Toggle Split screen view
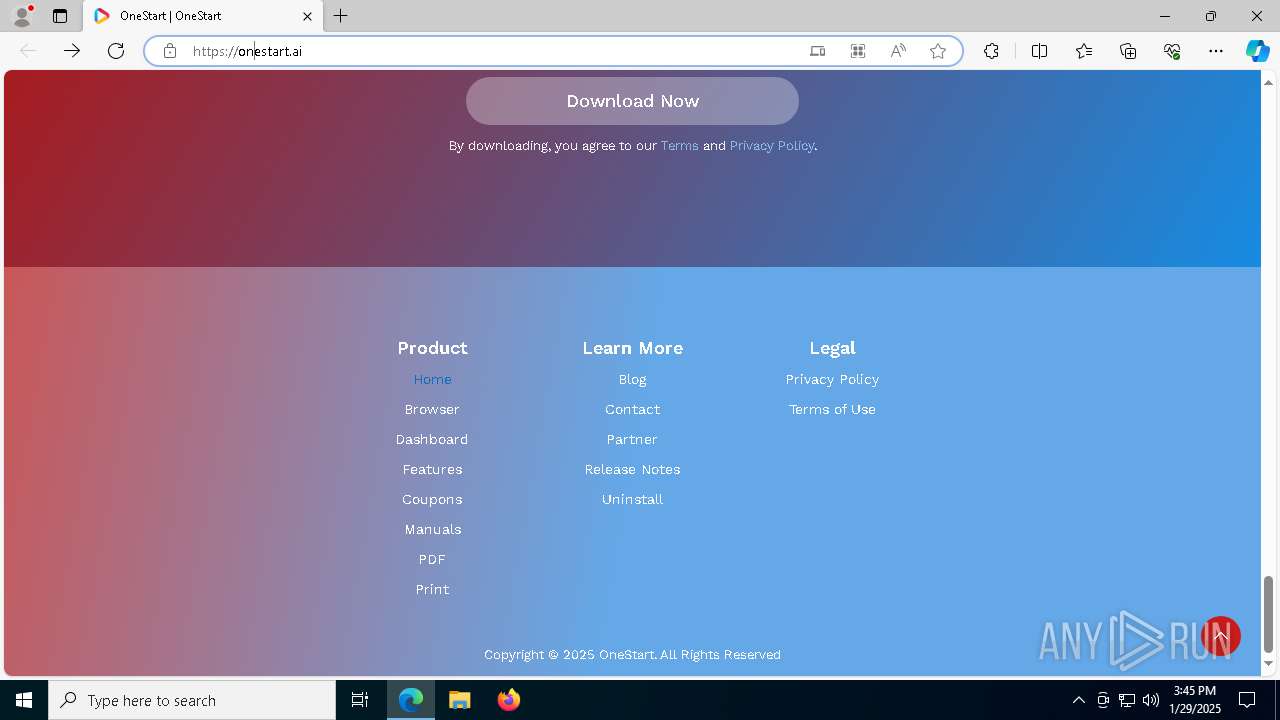Image resolution: width=1280 pixels, height=720 pixels. point(1039,51)
